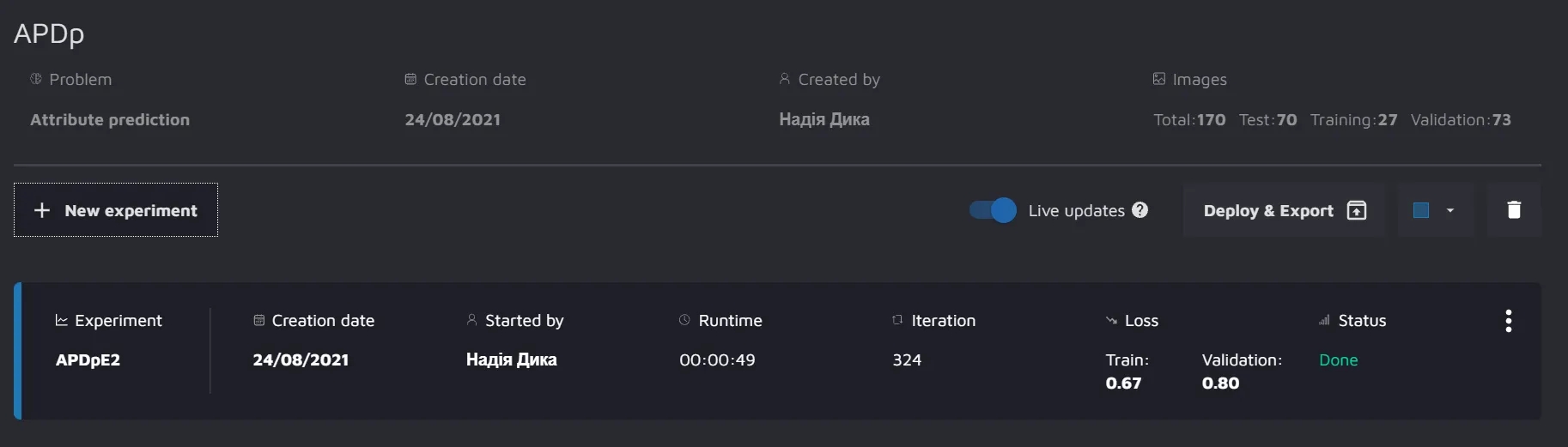The height and width of the screenshot is (447, 1568).
Task: Click the plus icon in New experiment
Action: coord(42,210)
